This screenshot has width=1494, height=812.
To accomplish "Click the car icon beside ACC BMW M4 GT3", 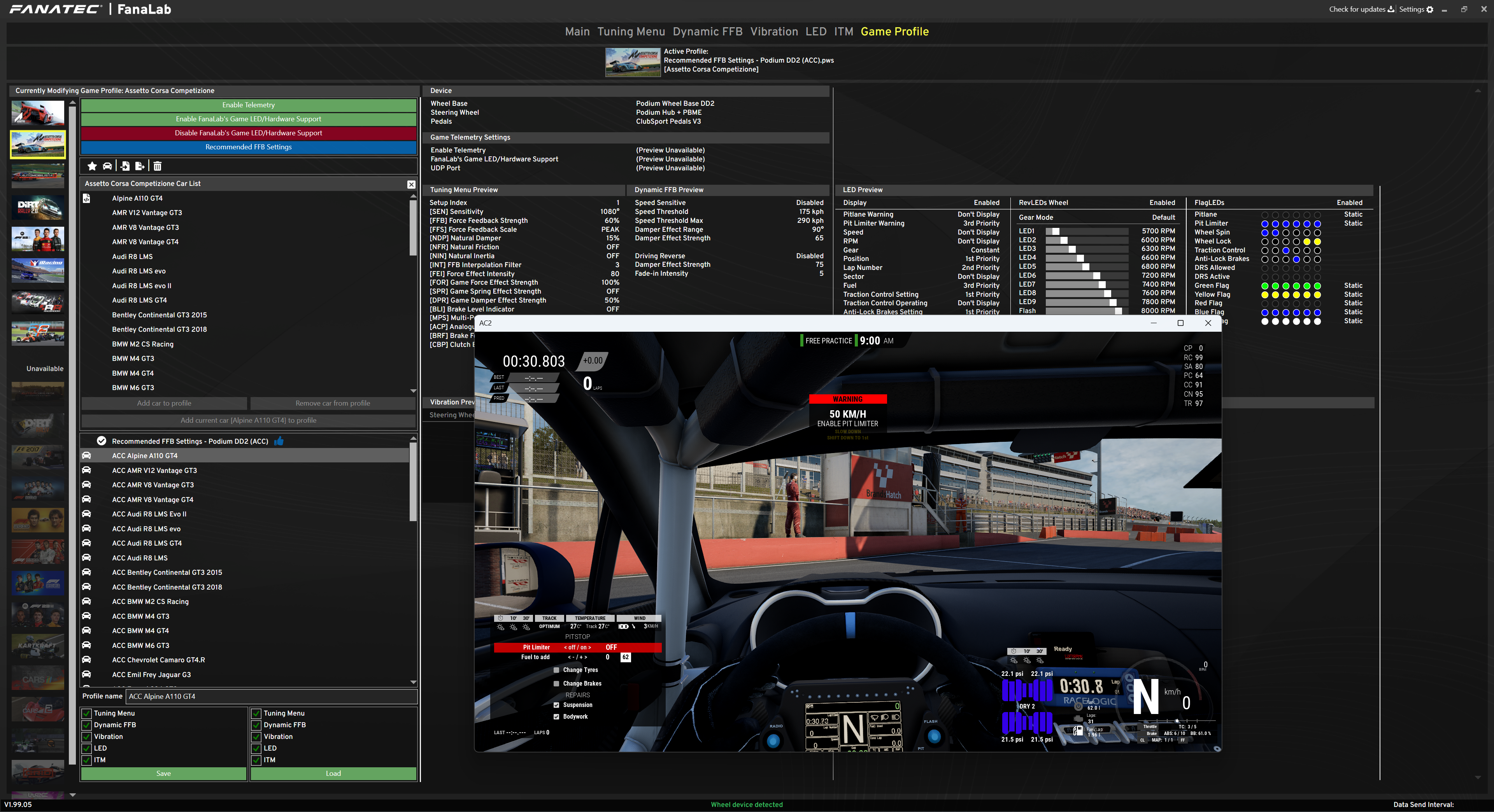I will coord(86,616).
